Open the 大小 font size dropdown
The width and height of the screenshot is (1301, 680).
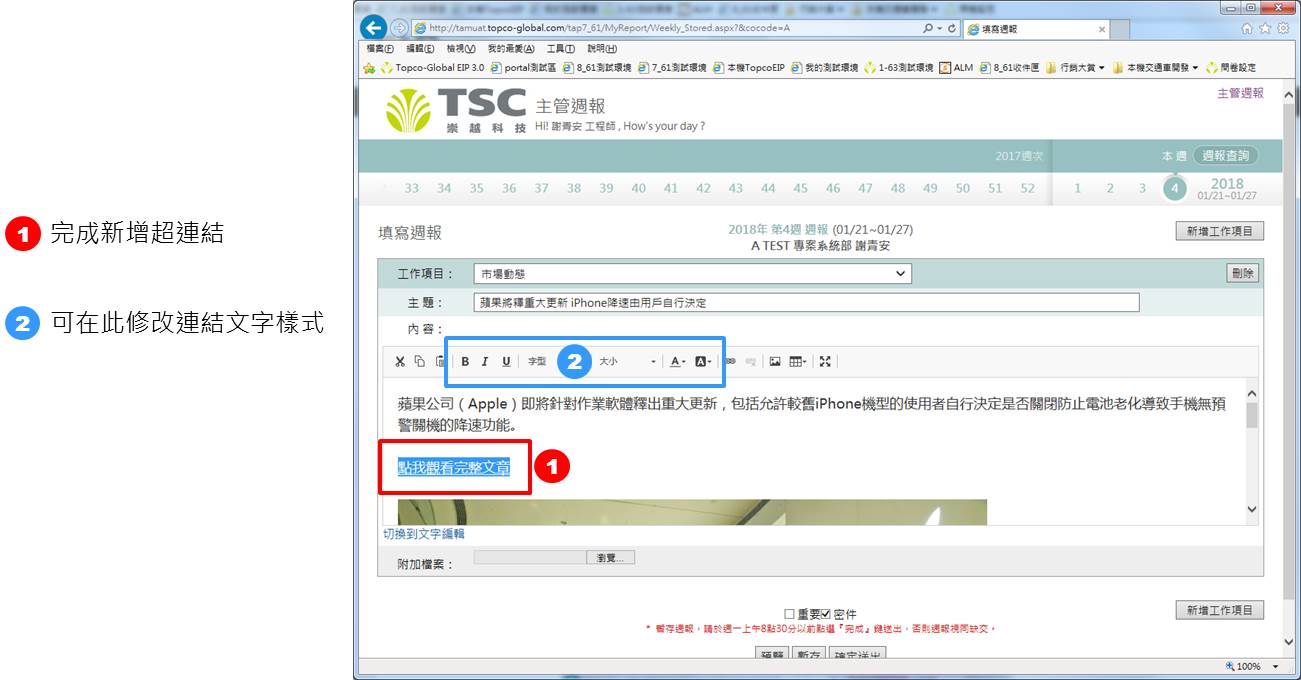pyautogui.click(x=628, y=362)
